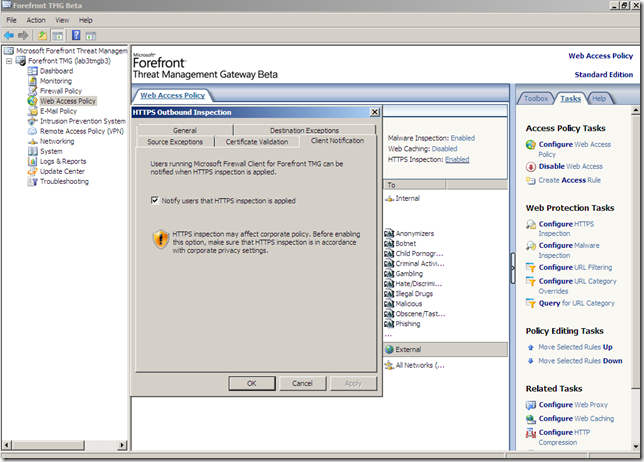Click the Monitoring node icon
The width and height of the screenshot is (644, 462).
[32, 81]
